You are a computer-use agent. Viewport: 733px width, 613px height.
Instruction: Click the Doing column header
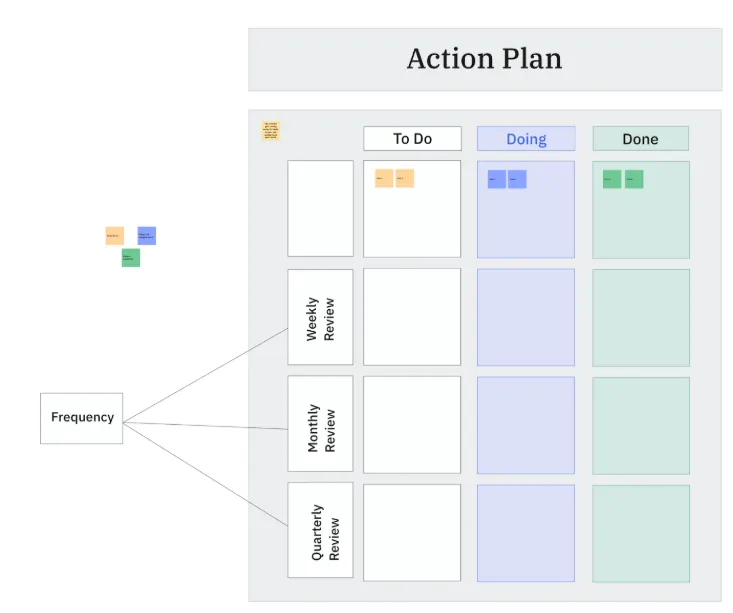526,138
